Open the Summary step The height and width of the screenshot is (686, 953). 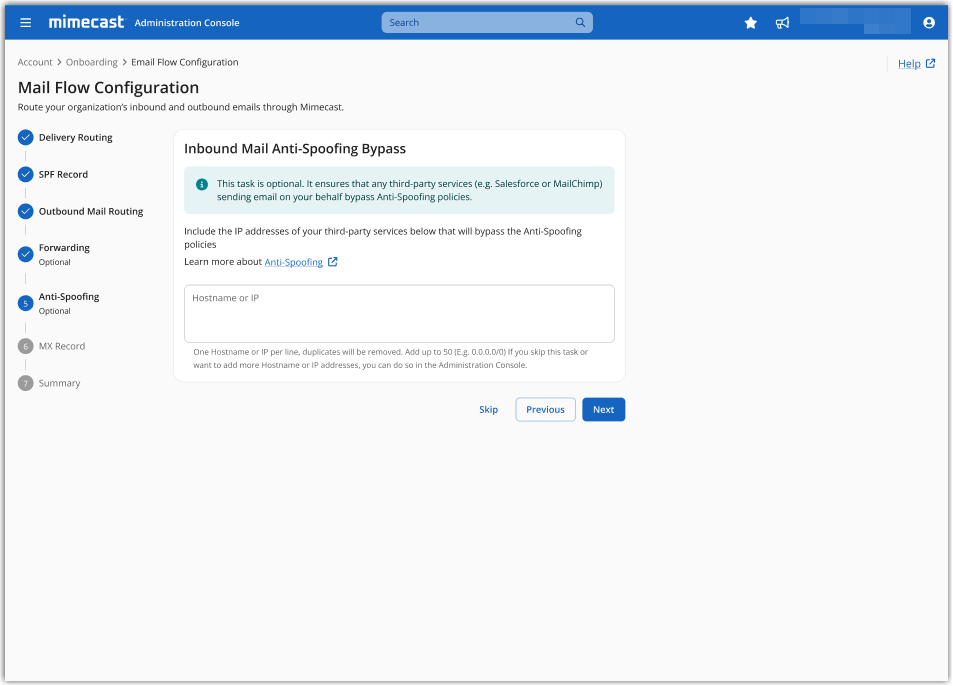[59, 383]
